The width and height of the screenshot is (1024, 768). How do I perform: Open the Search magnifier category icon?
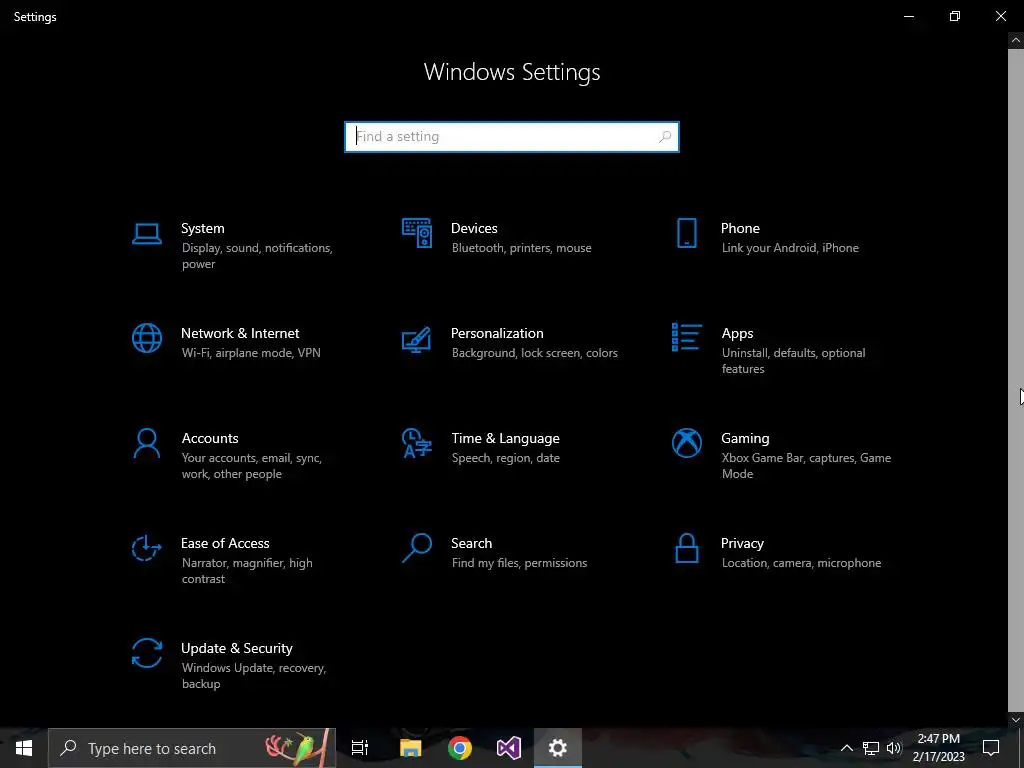[417, 549]
